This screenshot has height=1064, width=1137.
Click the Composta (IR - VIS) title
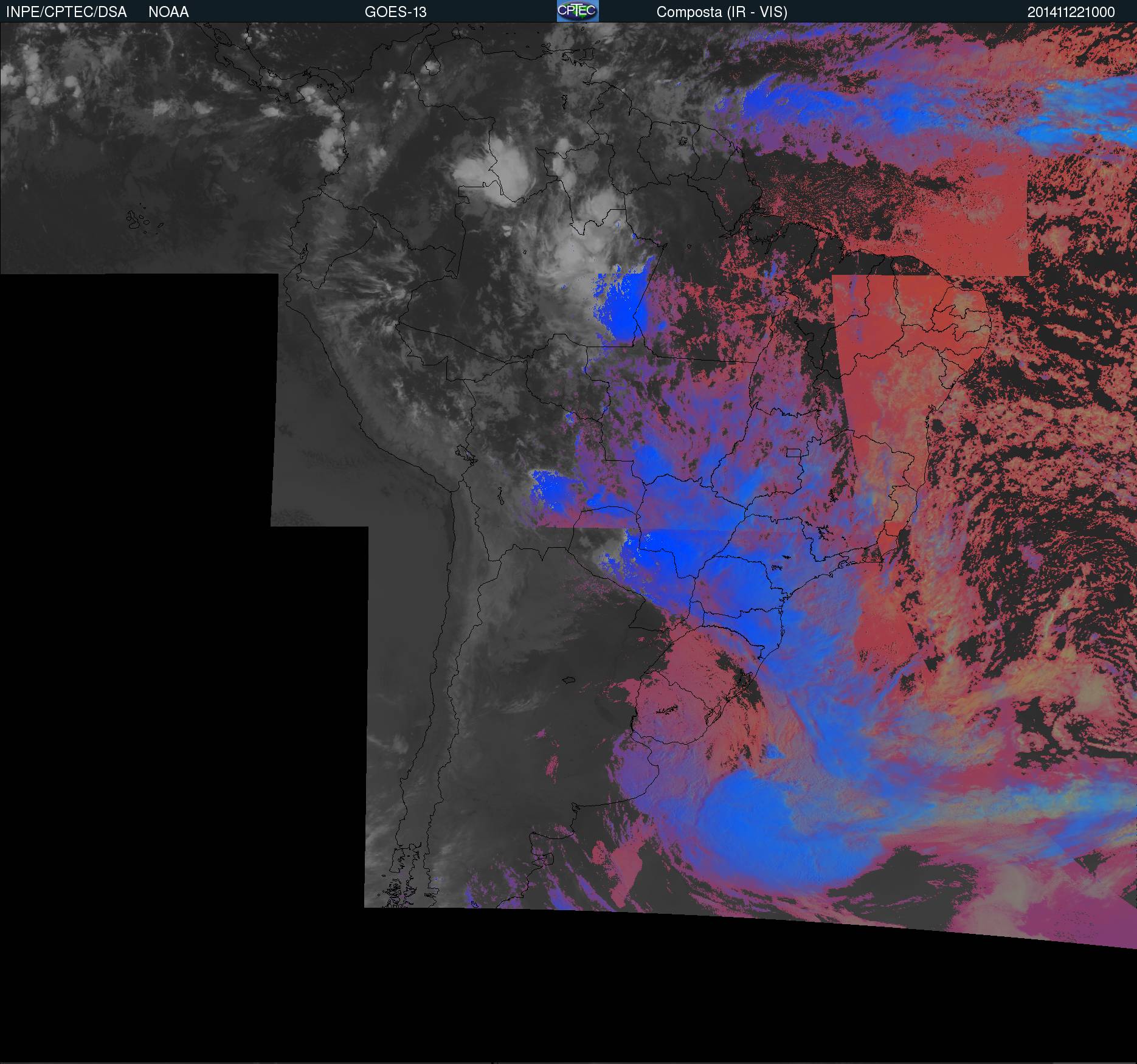point(722,12)
